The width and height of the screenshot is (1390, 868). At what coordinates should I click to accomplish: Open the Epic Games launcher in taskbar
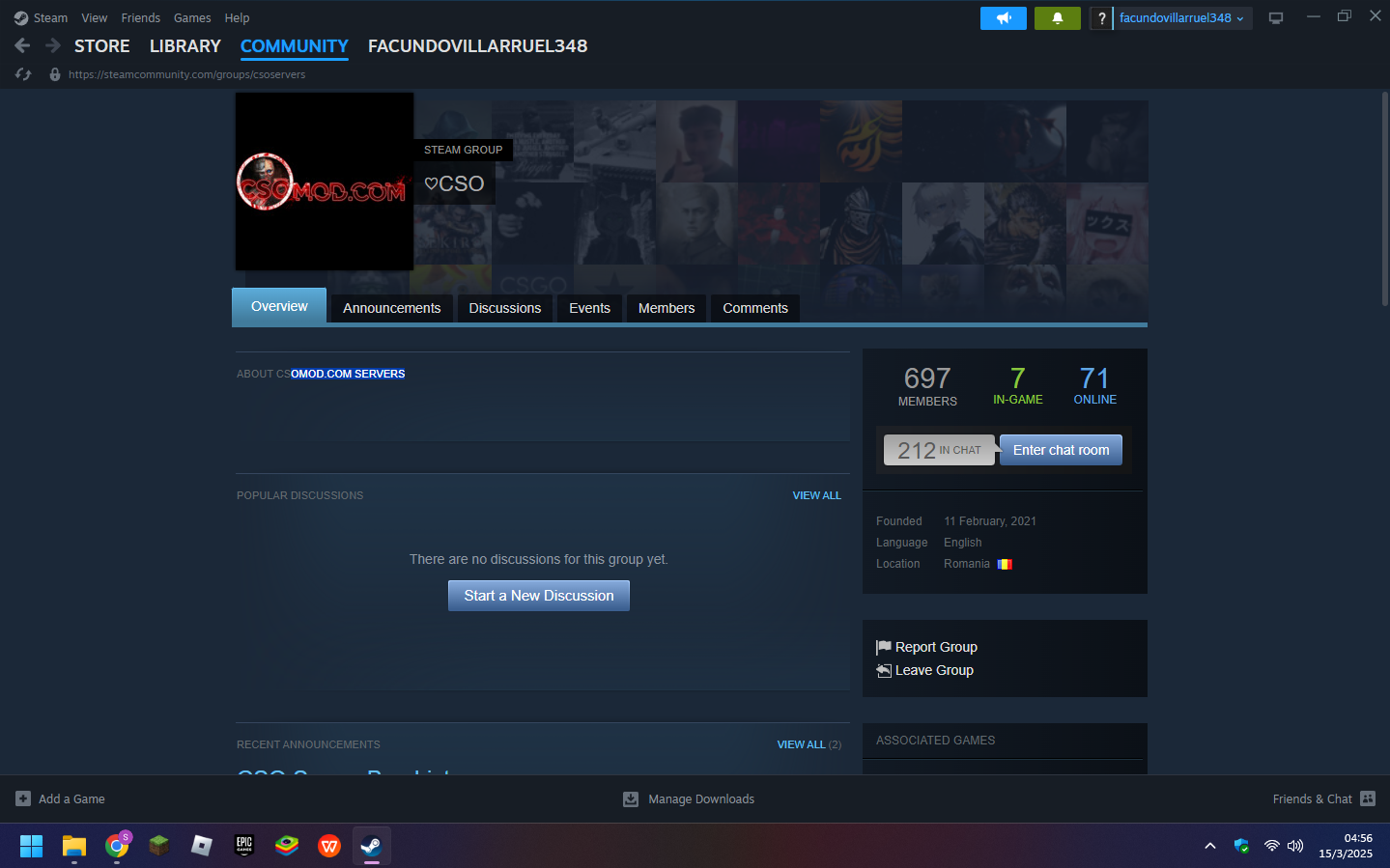[244, 846]
